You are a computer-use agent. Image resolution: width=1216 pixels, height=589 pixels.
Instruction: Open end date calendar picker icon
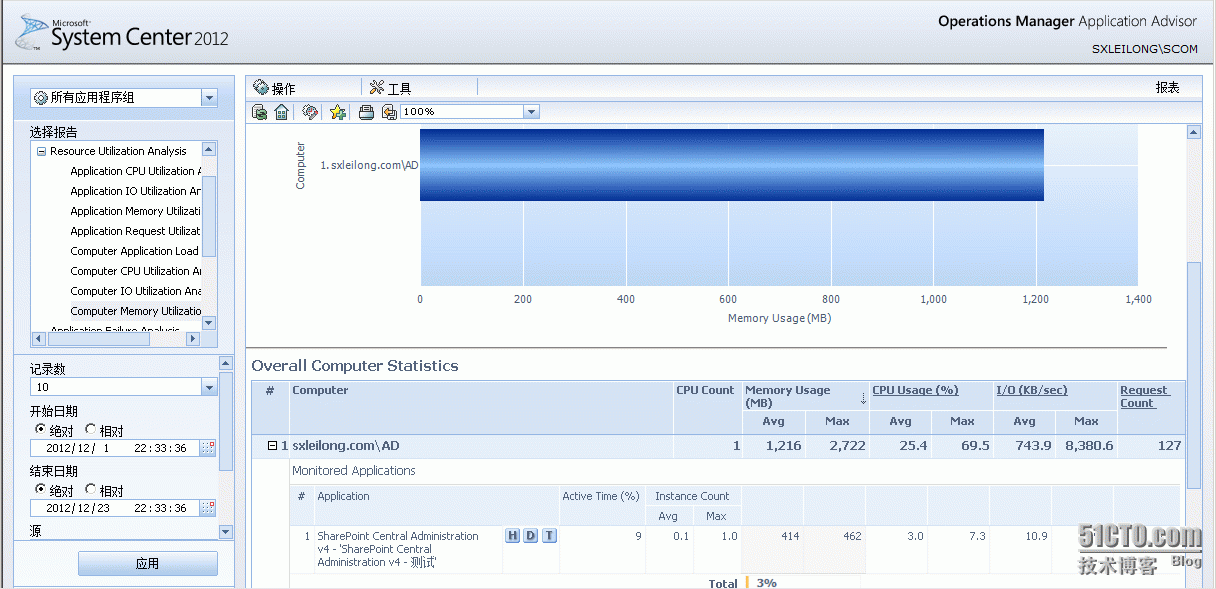coord(208,508)
